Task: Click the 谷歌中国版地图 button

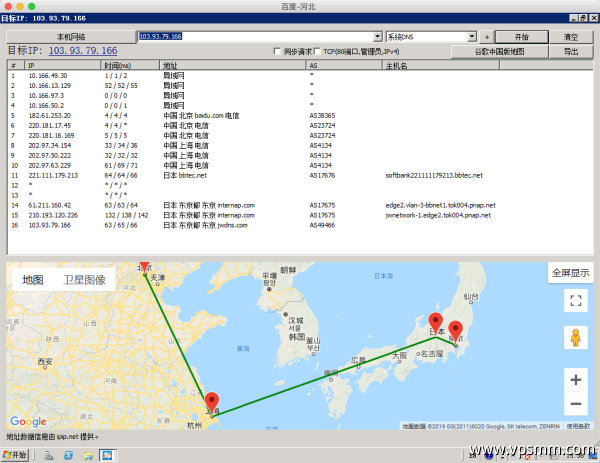Action: point(499,52)
